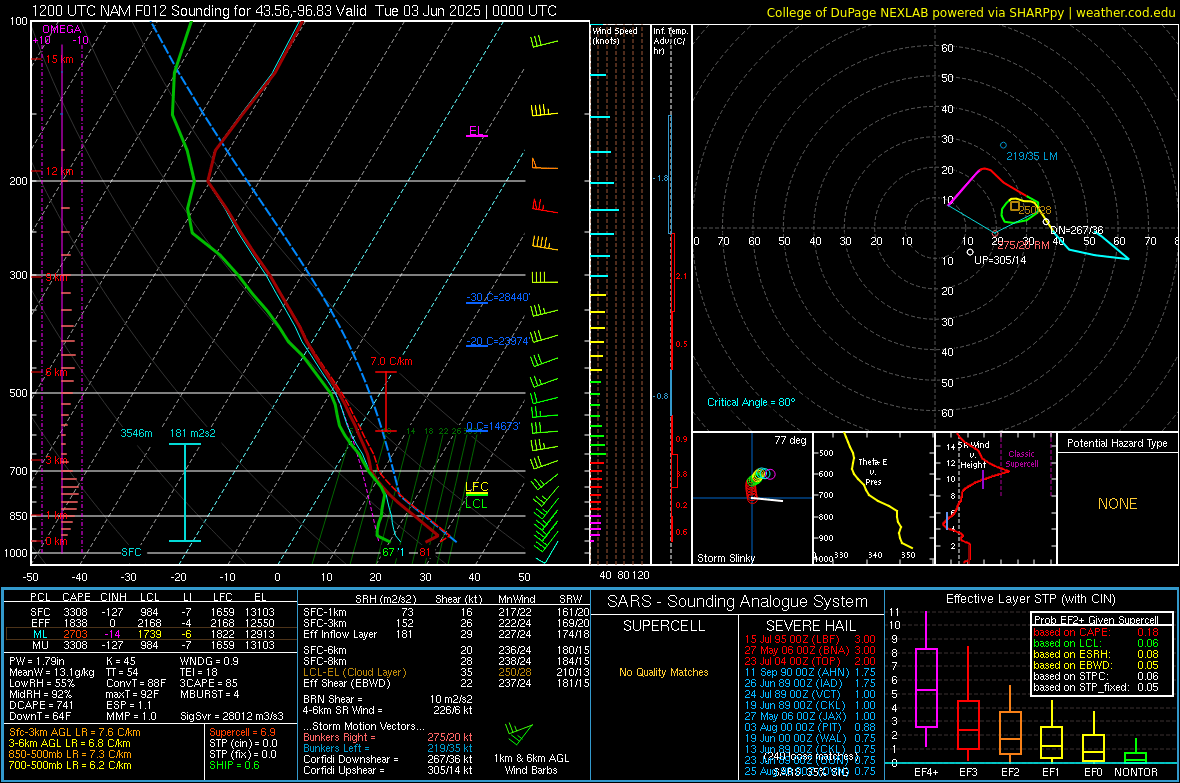Click the red Supercell = 6.9 value
The image size is (1180, 783).
[x=242, y=732]
